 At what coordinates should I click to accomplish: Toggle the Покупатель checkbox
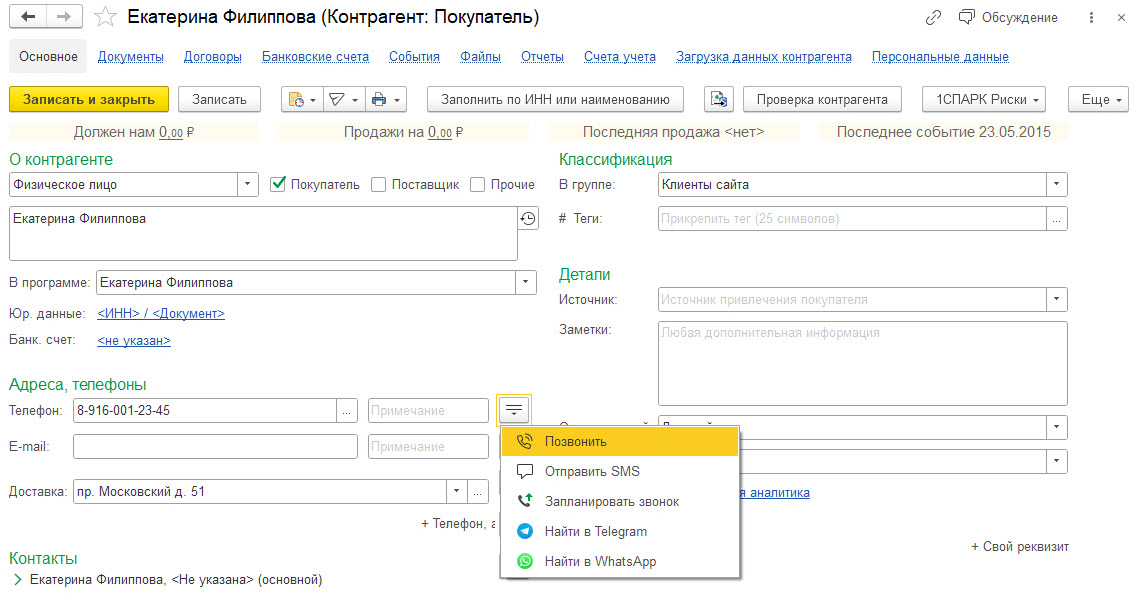(277, 184)
